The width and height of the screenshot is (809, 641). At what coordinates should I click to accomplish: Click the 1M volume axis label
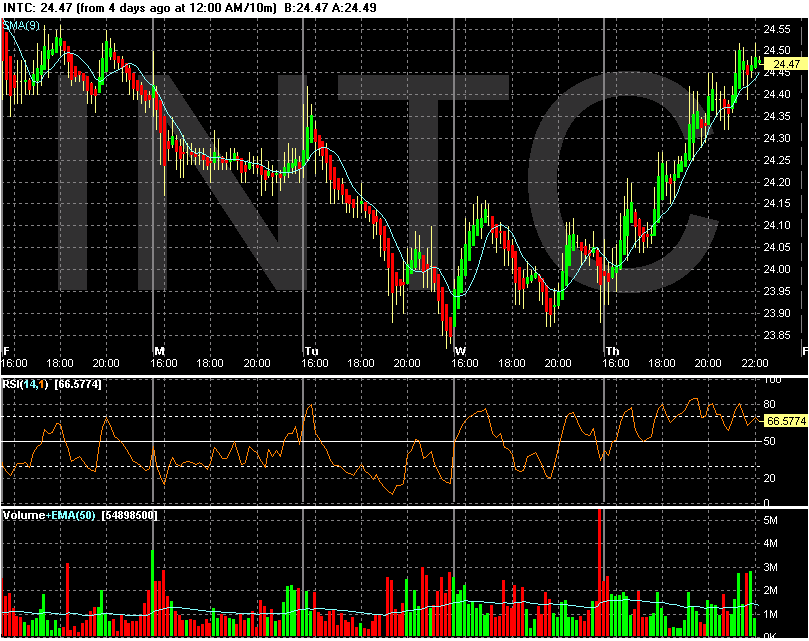tap(770, 614)
